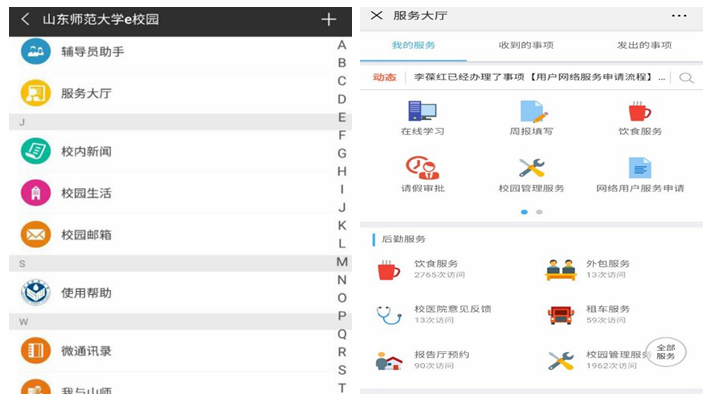
Task: Select first page dot of service grid
Action: coord(524,212)
